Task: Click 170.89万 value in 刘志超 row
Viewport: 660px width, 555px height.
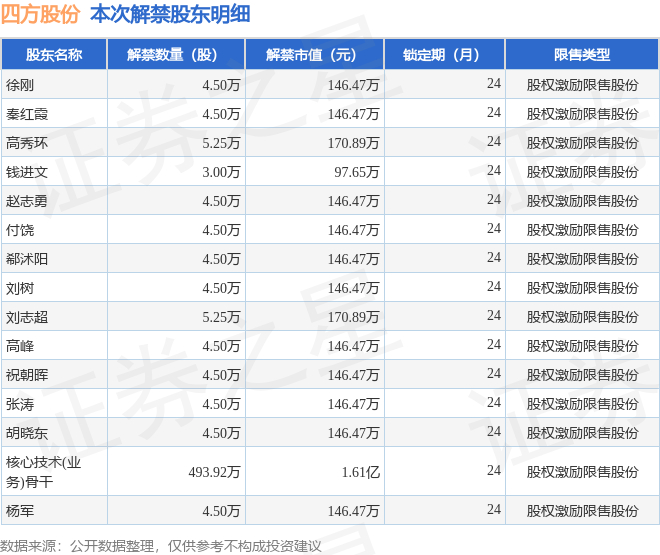Action: pyautogui.click(x=354, y=317)
